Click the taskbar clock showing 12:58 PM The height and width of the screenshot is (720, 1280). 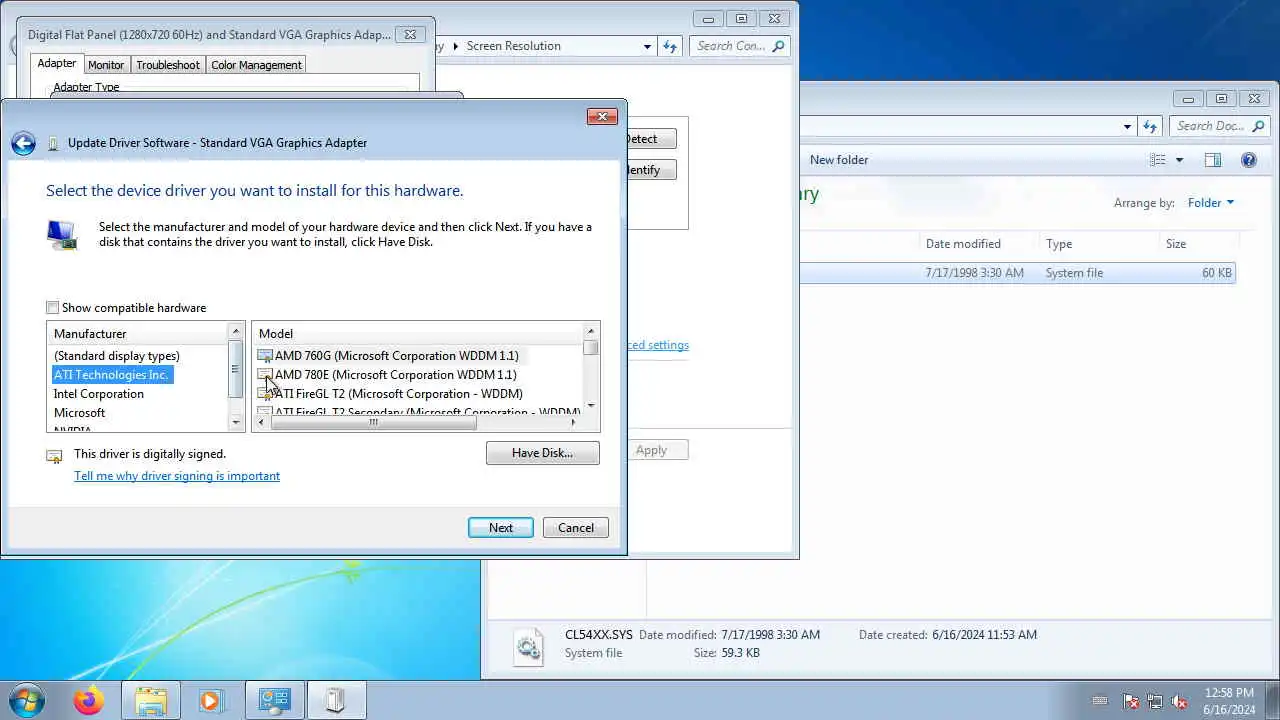click(x=1229, y=701)
